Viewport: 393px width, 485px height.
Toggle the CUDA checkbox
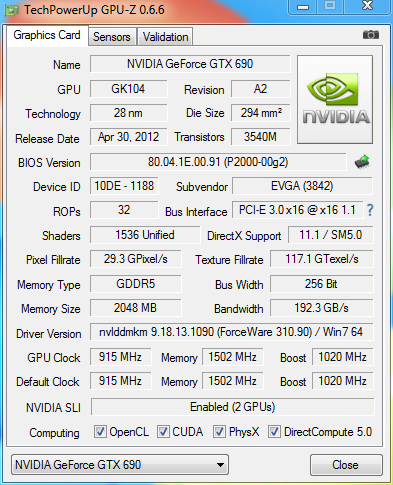(x=163, y=432)
